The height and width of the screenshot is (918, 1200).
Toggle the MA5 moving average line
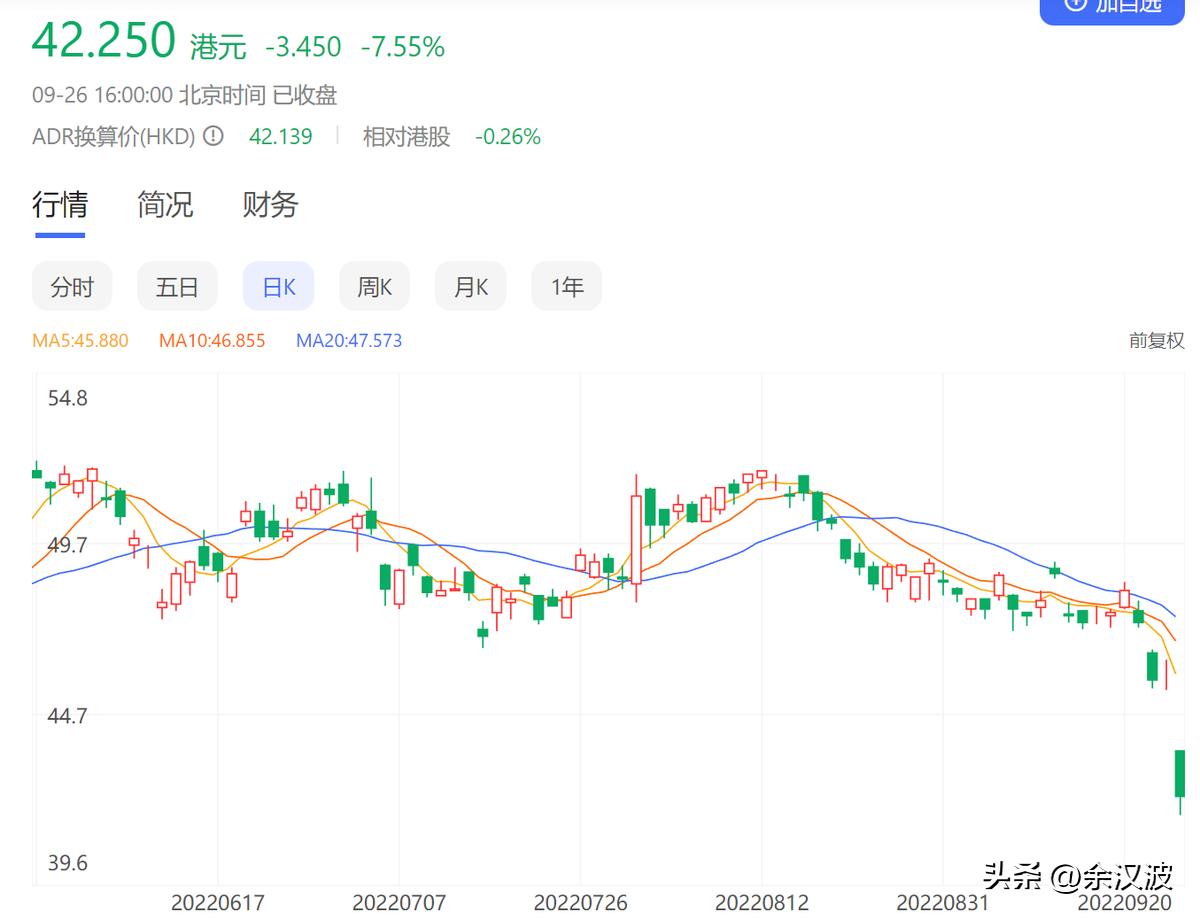pos(80,340)
